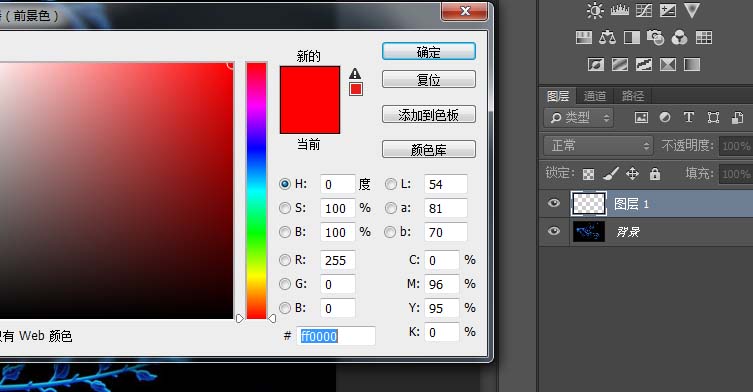Open the 不透明度 opacity value field
Image resolution: width=753 pixels, height=392 pixels.
click(736, 146)
